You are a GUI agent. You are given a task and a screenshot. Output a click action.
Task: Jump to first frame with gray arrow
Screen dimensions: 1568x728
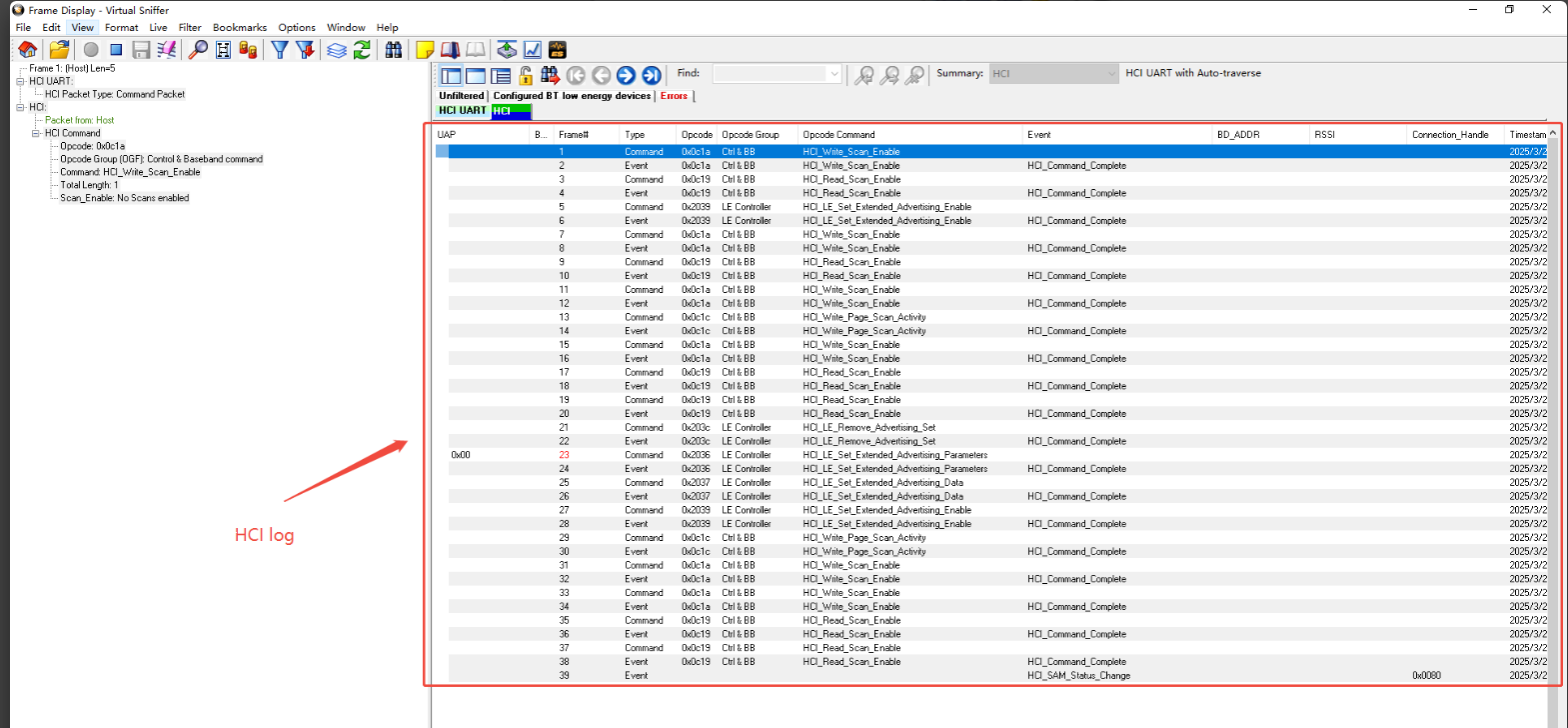pos(576,75)
